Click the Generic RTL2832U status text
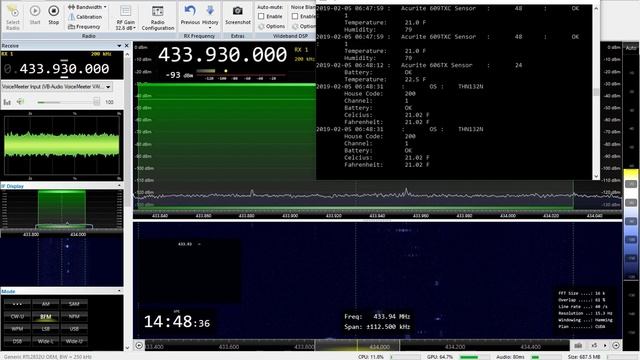Screen dimensions: 640x360 pyautogui.click(x=47, y=357)
